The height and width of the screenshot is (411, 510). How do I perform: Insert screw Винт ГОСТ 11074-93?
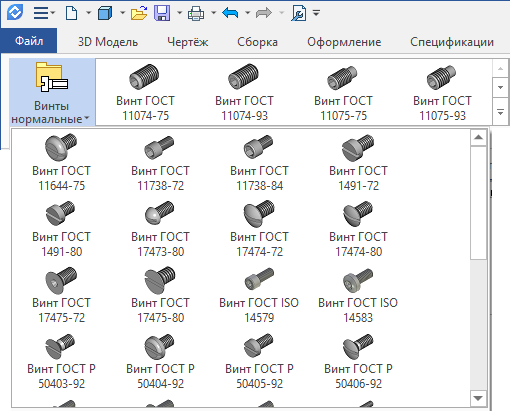244,93
